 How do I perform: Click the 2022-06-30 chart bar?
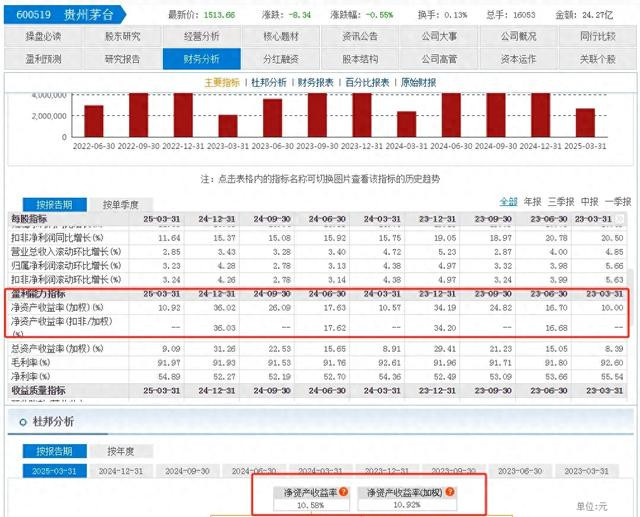pos(94,121)
